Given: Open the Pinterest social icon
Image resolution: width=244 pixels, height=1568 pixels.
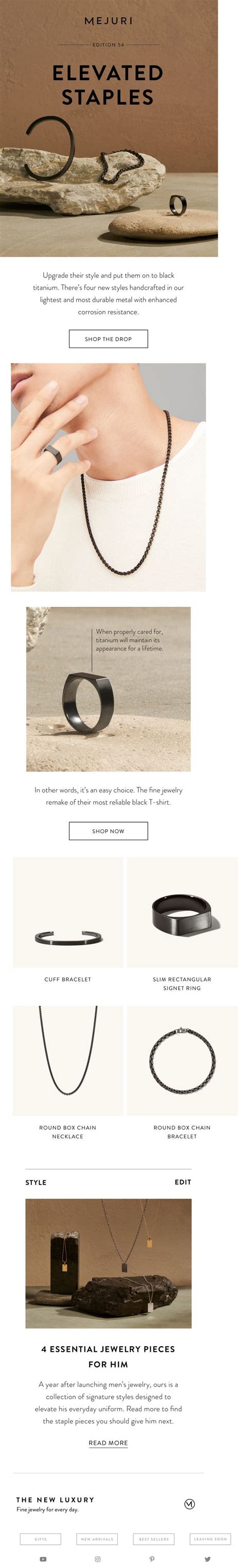Looking at the screenshot, I should (x=152, y=1559).
